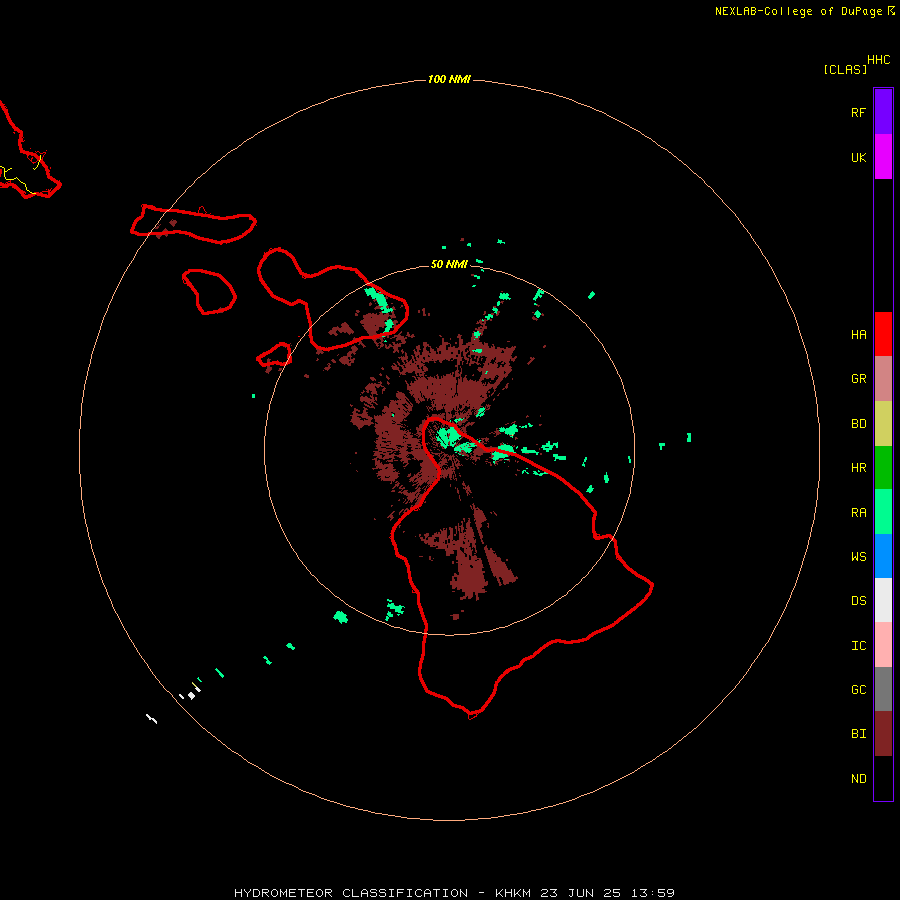Click the HR dark green legend swatch
The height and width of the screenshot is (900, 900).
883,468
